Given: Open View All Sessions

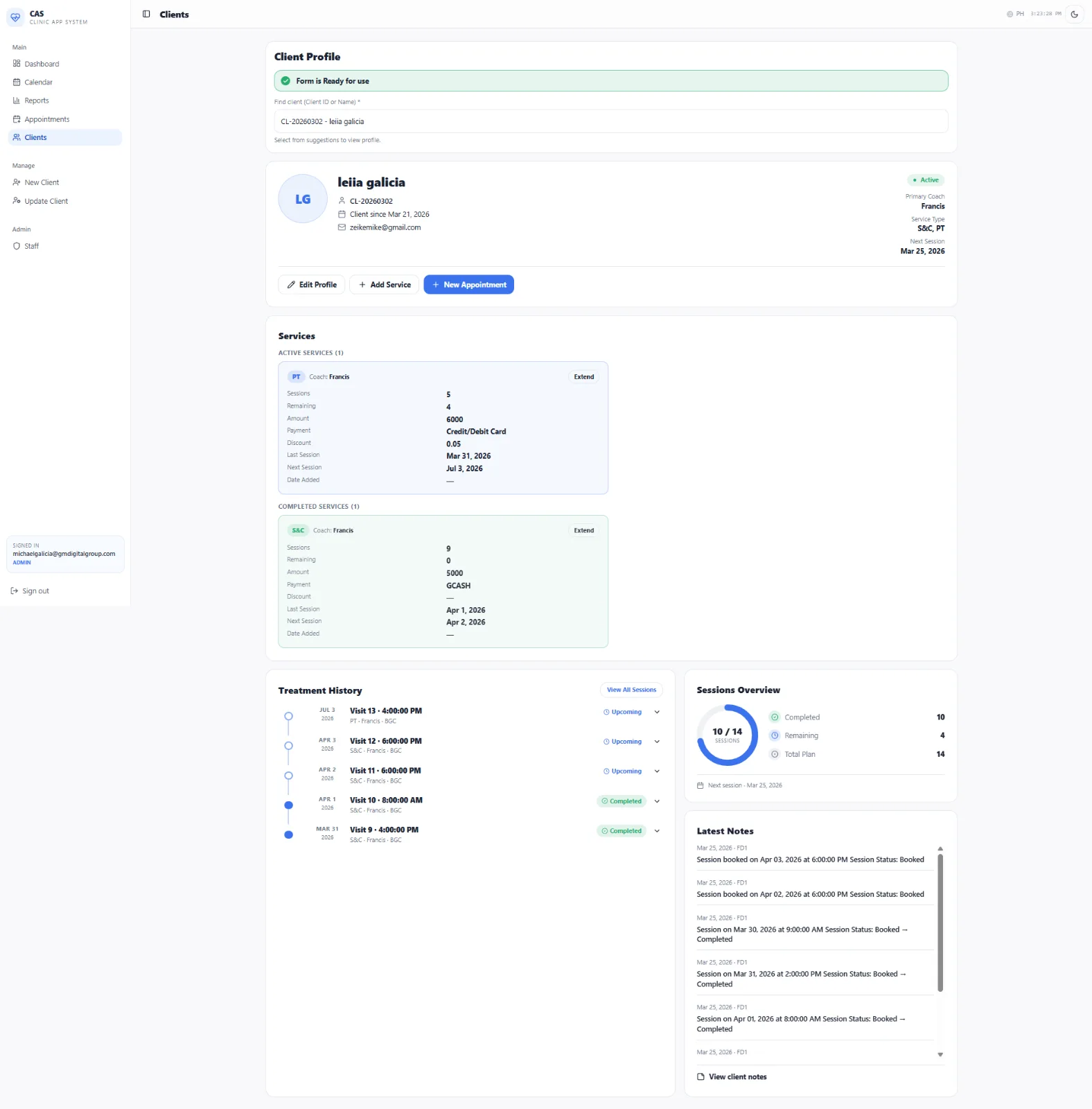Looking at the screenshot, I should click(x=631, y=690).
